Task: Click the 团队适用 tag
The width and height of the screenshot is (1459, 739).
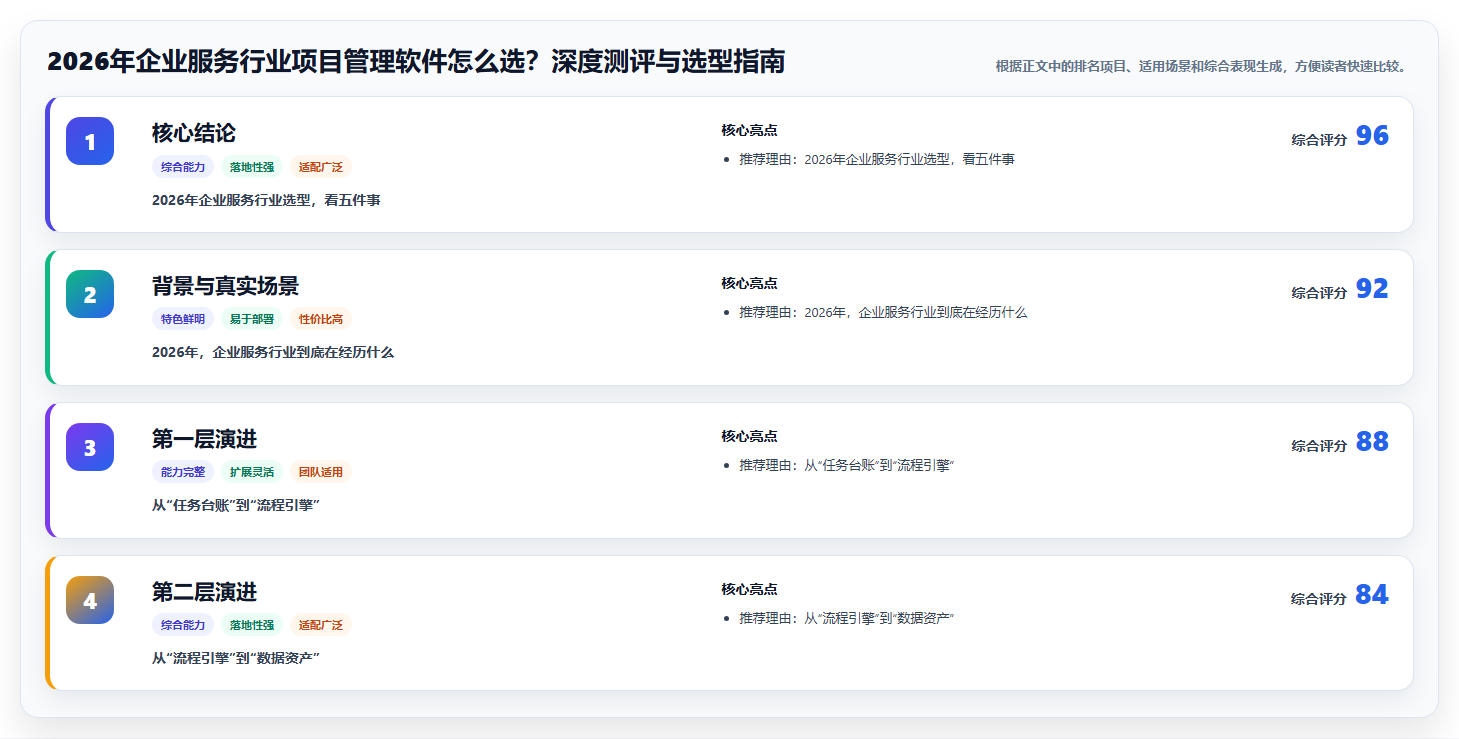Action: pyautogui.click(x=321, y=472)
